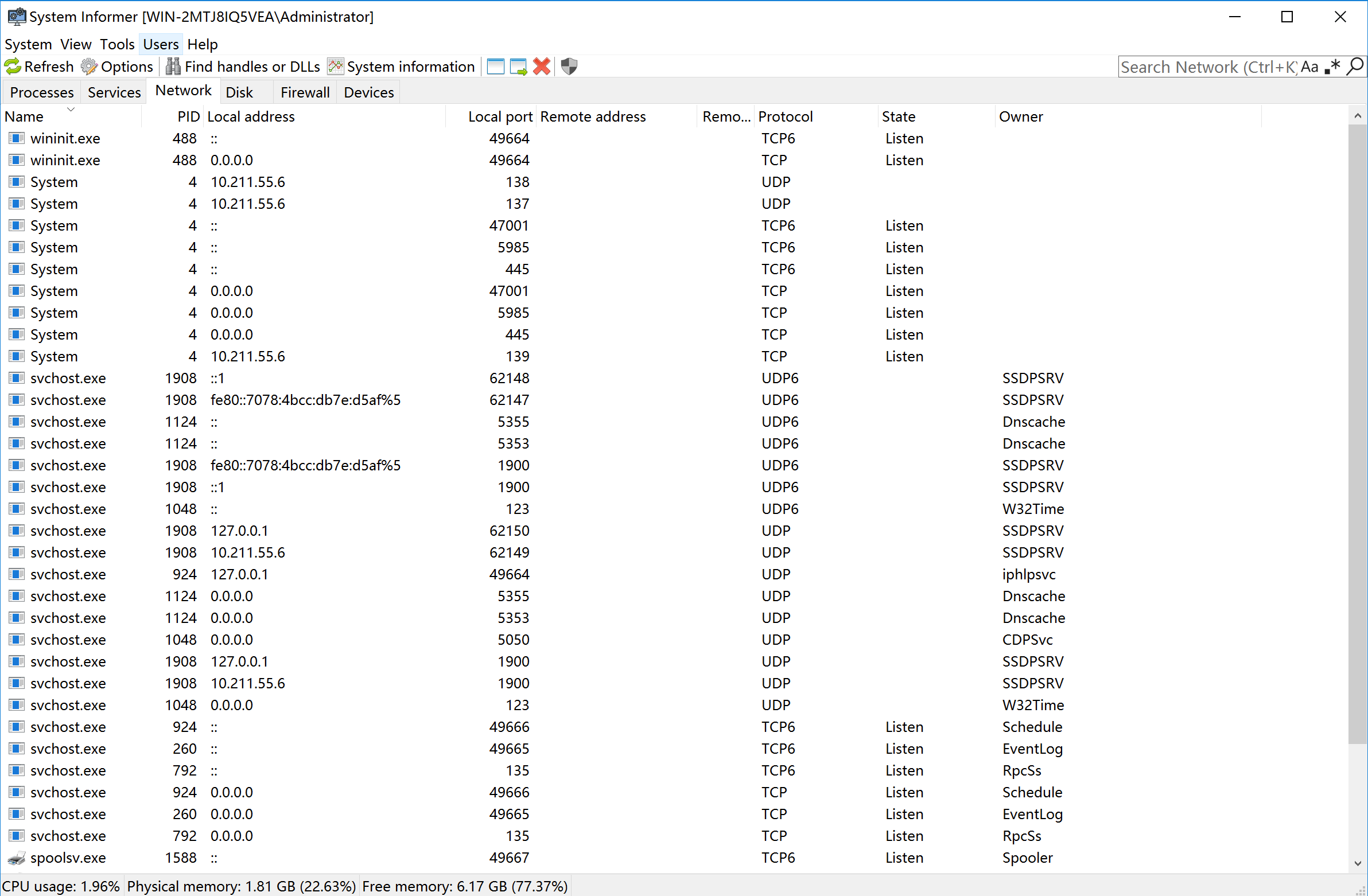Click the spoolsv.exe printer icon
The image size is (1368, 896).
click(17, 858)
